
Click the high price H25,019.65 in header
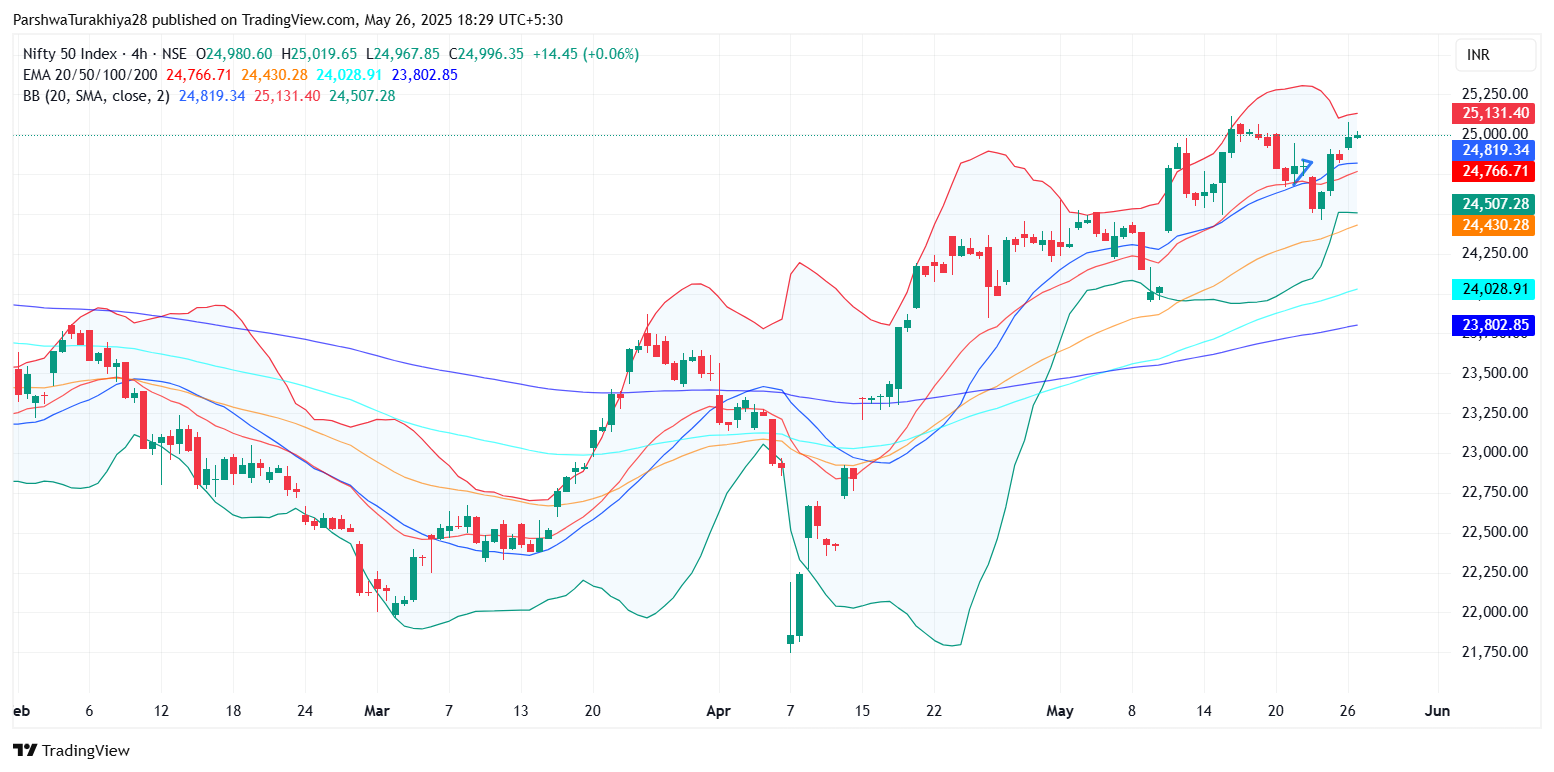(x=319, y=54)
